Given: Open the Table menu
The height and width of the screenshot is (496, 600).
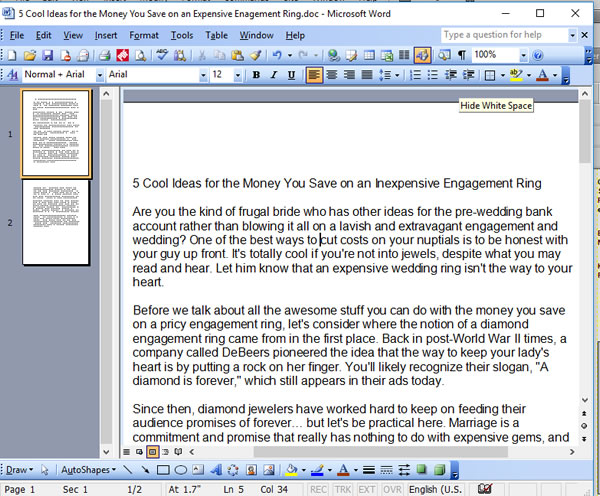Looking at the screenshot, I should [x=216, y=35].
